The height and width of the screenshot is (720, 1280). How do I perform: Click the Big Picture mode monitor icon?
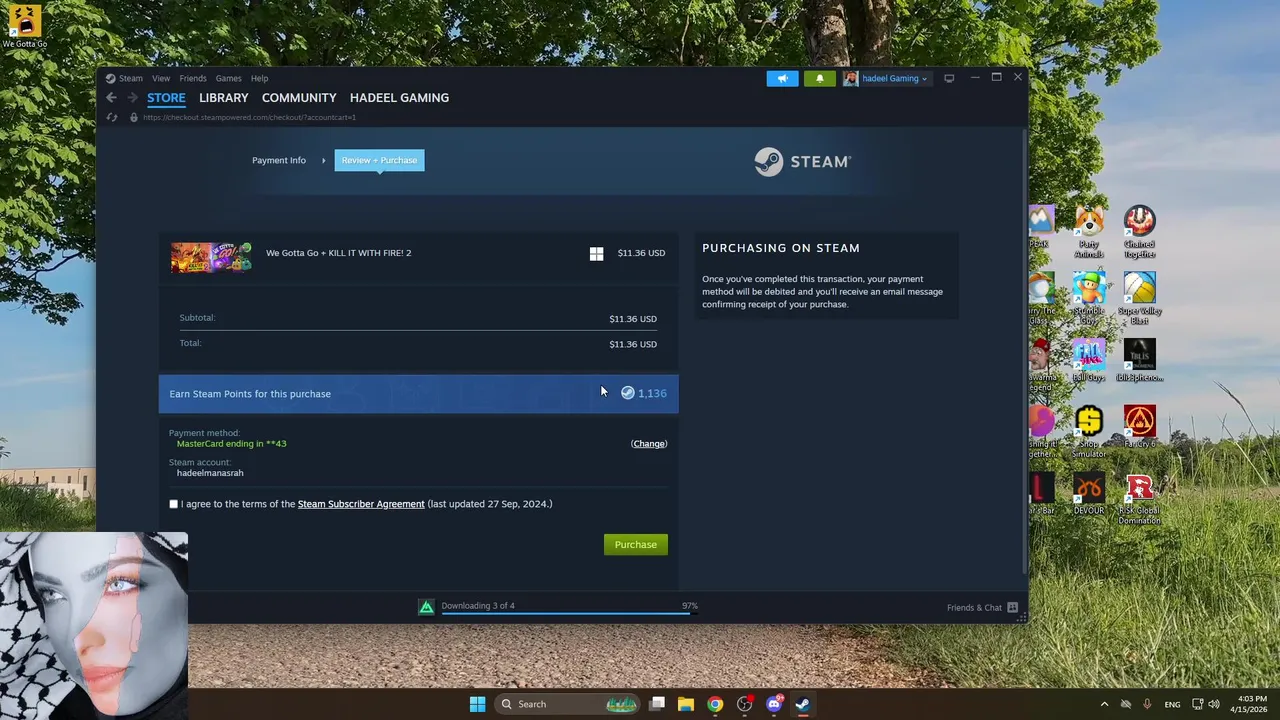pyautogui.click(x=949, y=78)
